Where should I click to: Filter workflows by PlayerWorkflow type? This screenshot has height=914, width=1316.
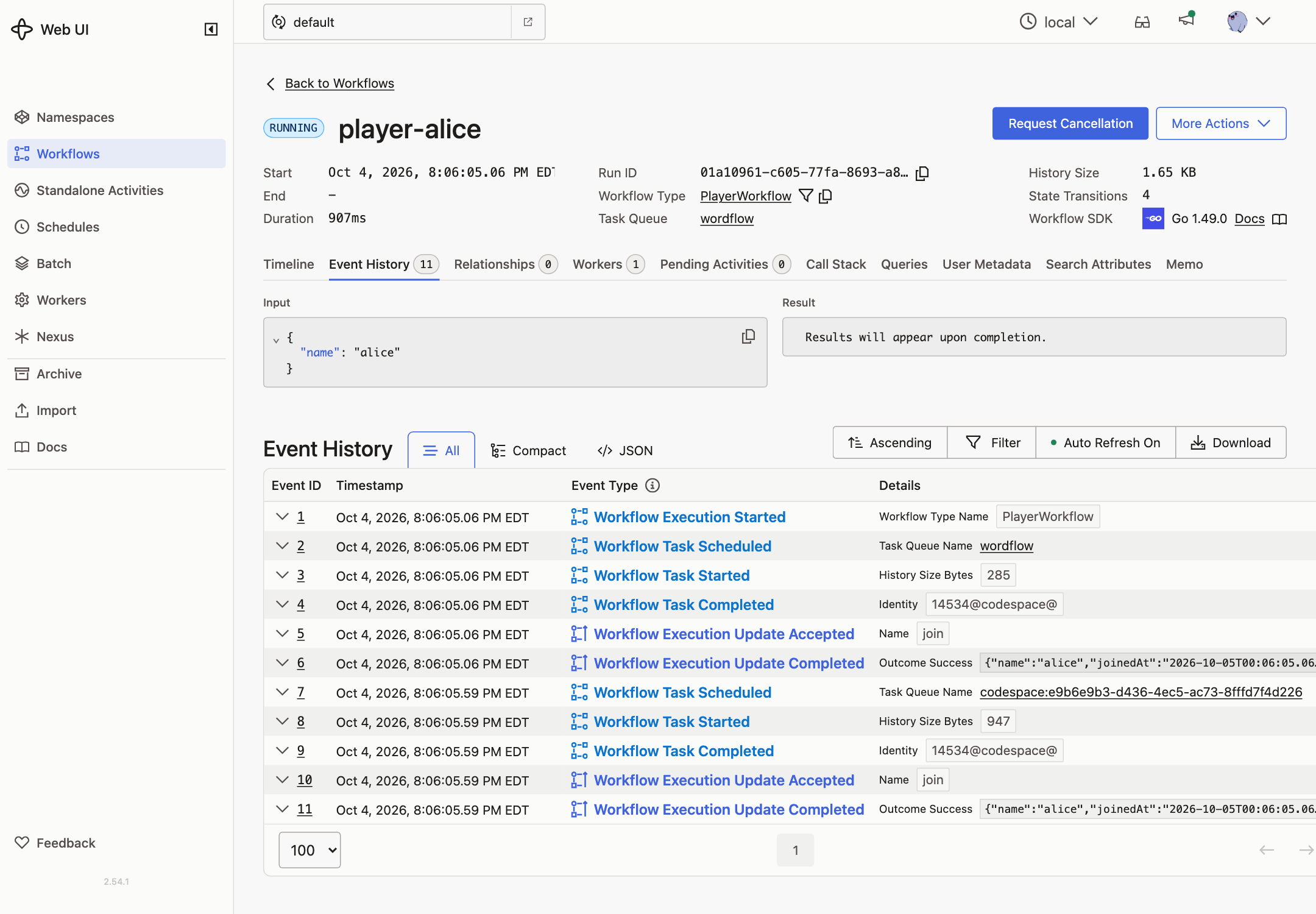tap(806, 196)
